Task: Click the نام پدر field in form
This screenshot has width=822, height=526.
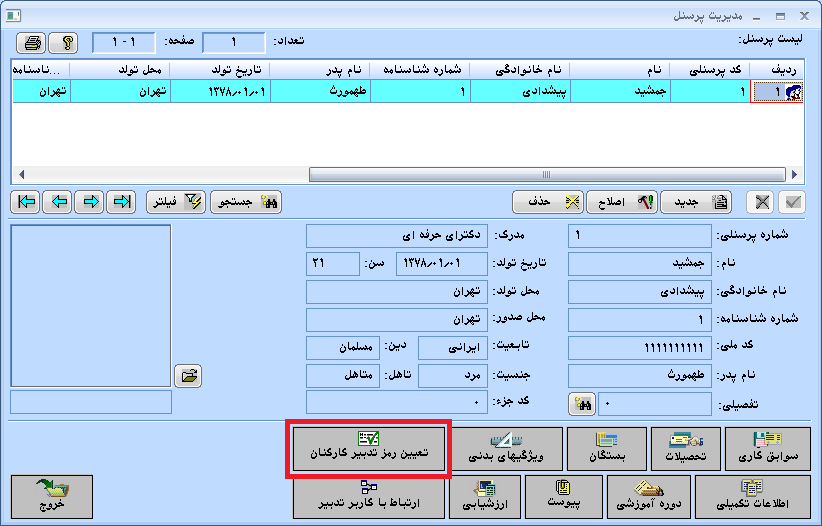Action: coord(640,375)
